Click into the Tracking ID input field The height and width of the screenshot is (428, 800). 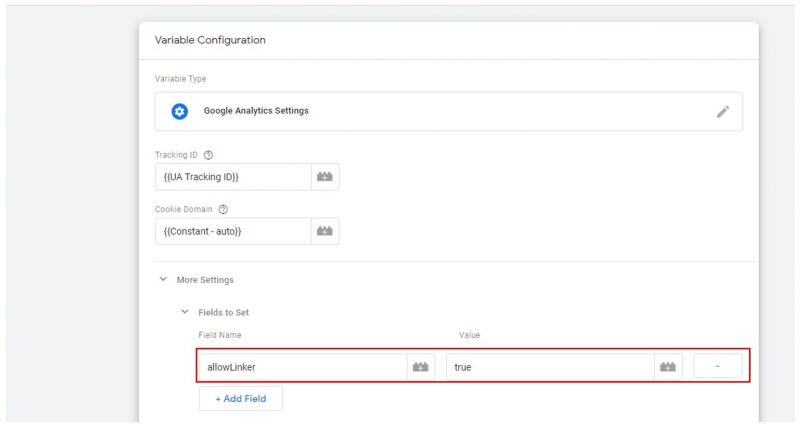point(233,177)
